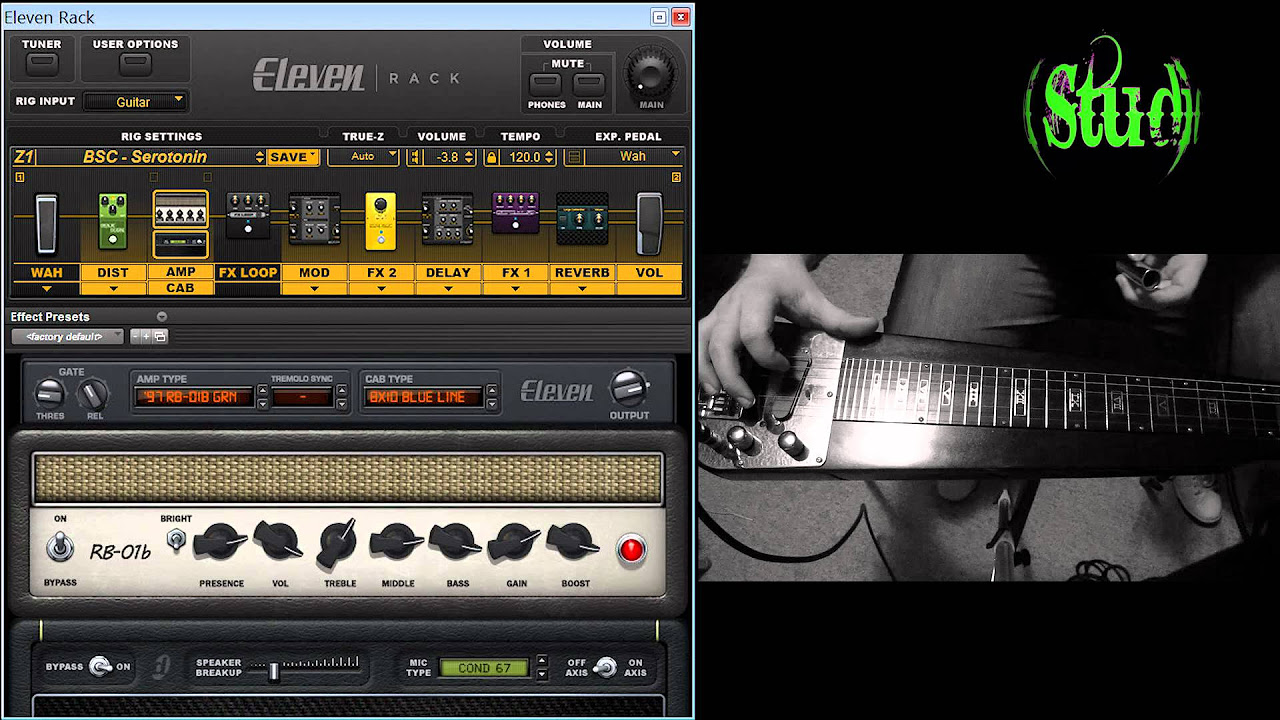1280x720 pixels.
Task: Click the tempo lock icon
Action: 490,157
